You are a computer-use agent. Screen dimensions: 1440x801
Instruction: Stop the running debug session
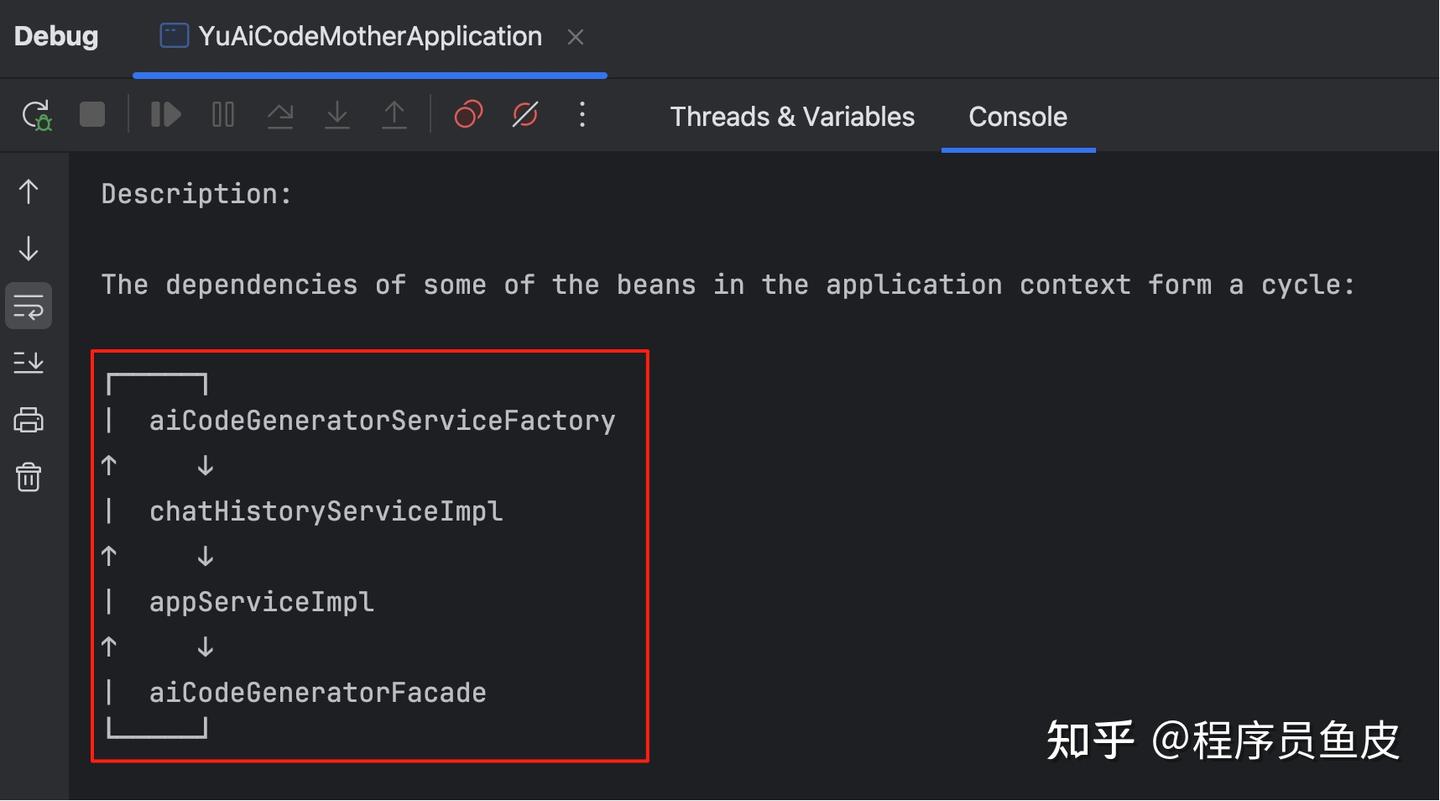point(92,115)
